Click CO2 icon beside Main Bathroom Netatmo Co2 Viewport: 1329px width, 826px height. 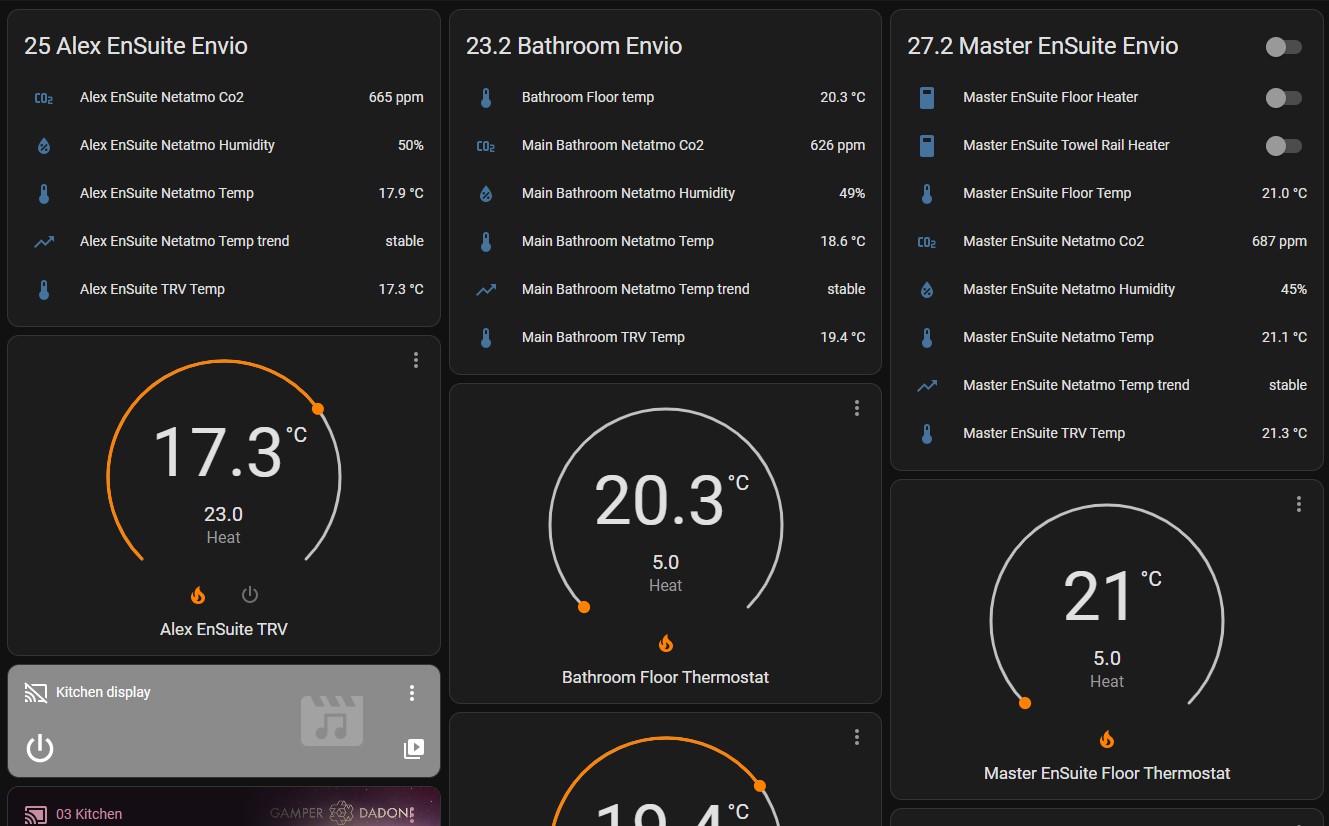point(486,146)
